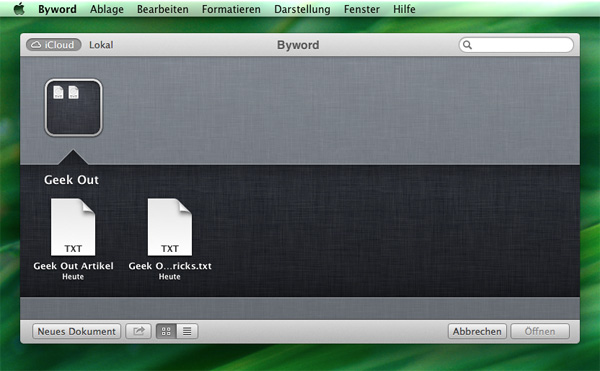Open the Darstellung menu
The height and width of the screenshot is (371, 600).
tap(302, 9)
